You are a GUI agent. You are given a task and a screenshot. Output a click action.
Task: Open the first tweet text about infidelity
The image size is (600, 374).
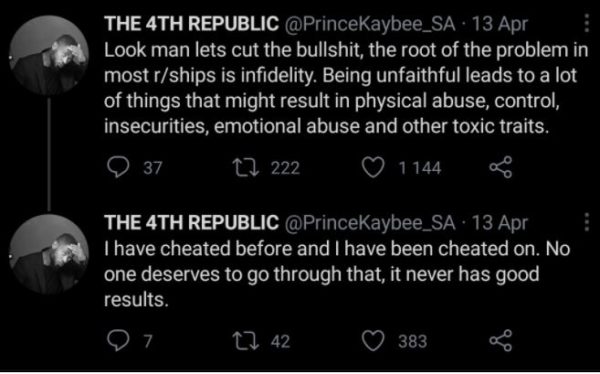[346, 88]
